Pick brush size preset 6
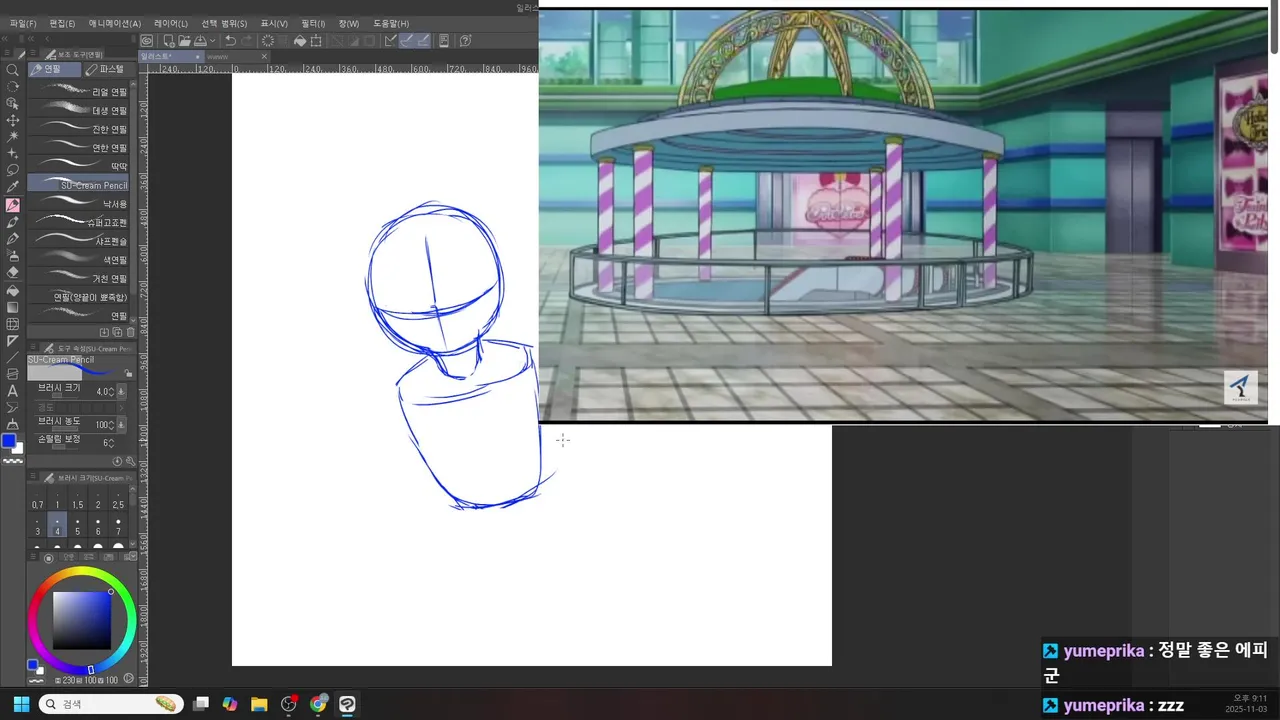The width and height of the screenshot is (1280, 720). 98,526
